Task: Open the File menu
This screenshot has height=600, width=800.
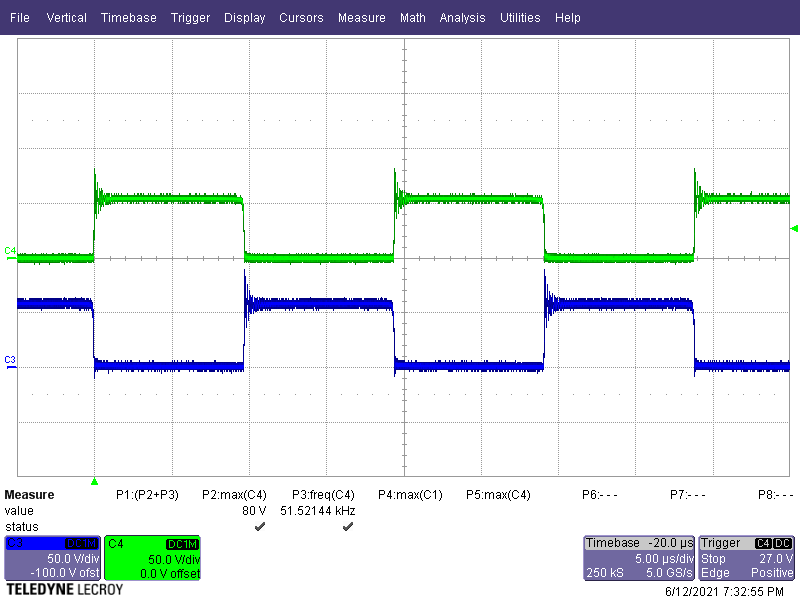Action: tap(19, 18)
